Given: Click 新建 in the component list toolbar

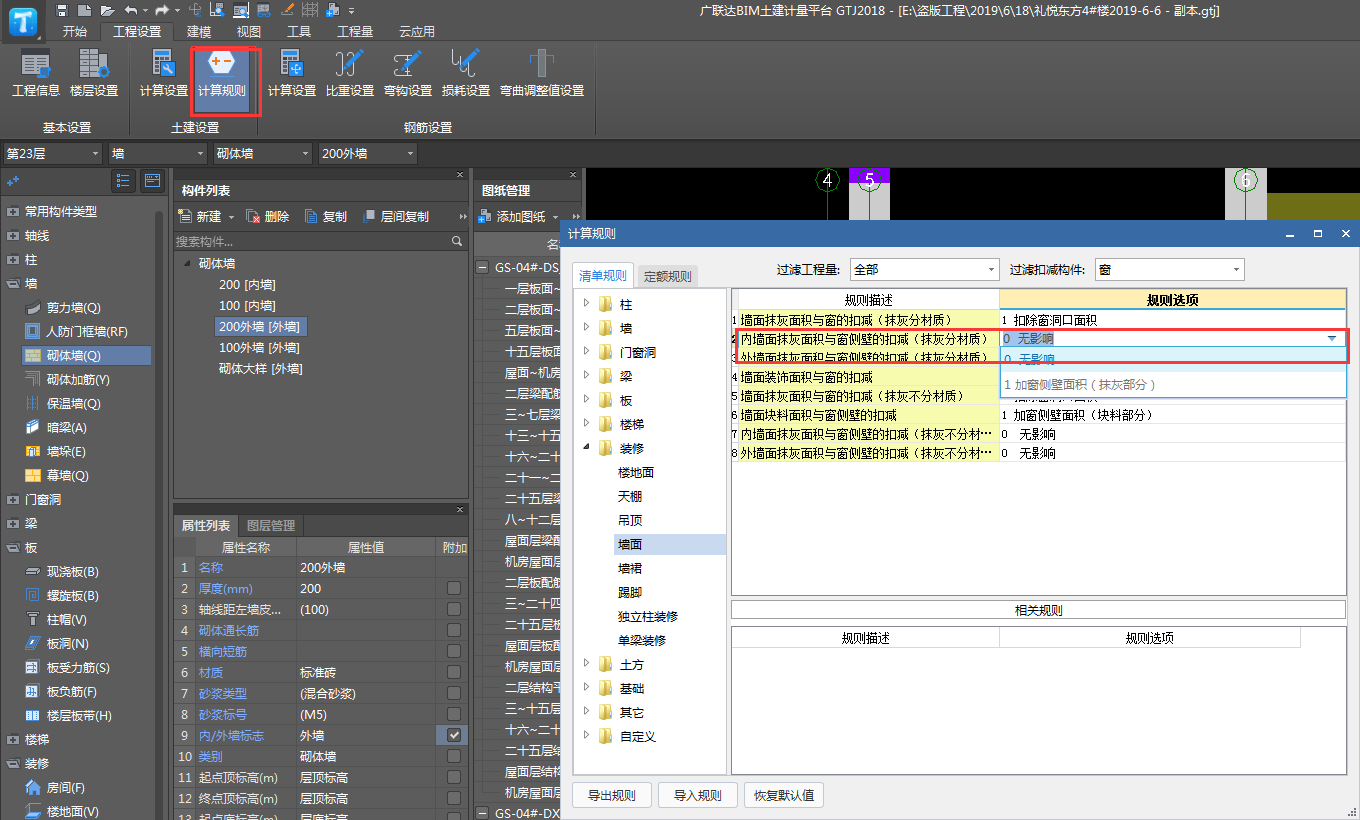Looking at the screenshot, I should [x=200, y=217].
